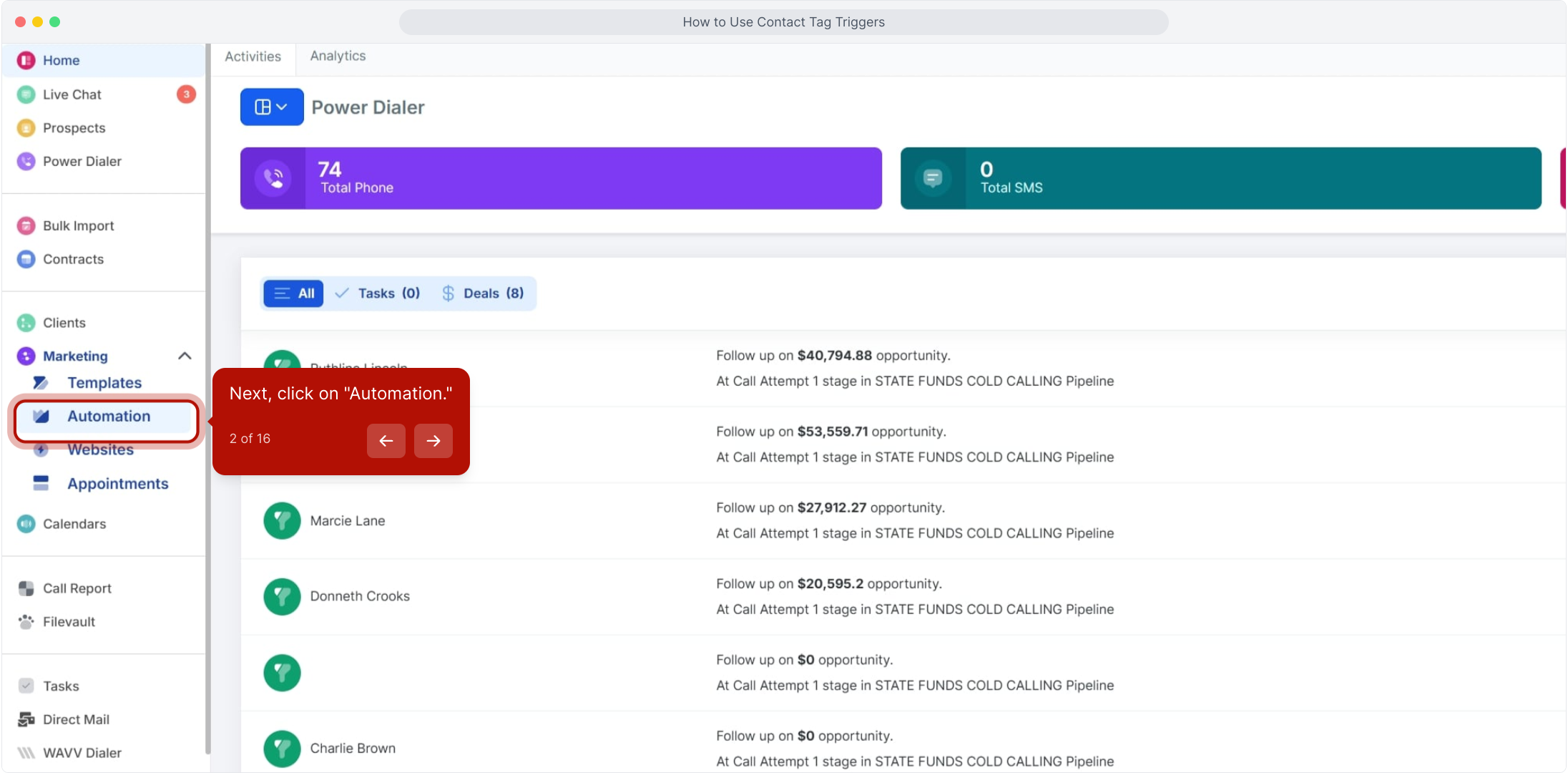
Task: Open the Contracts section
Action: (73, 259)
